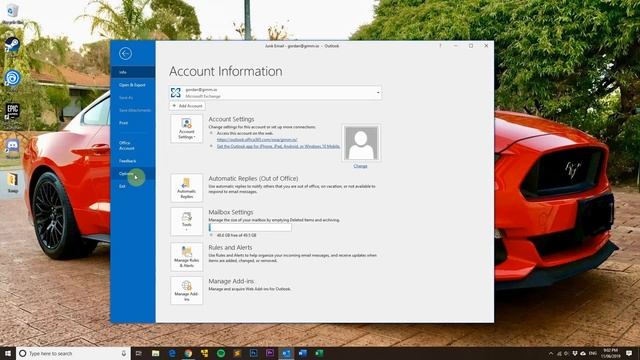The height and width of the screenshot is (360, 640).
Task: Launch Word from the taskbar
Action: 302,353
